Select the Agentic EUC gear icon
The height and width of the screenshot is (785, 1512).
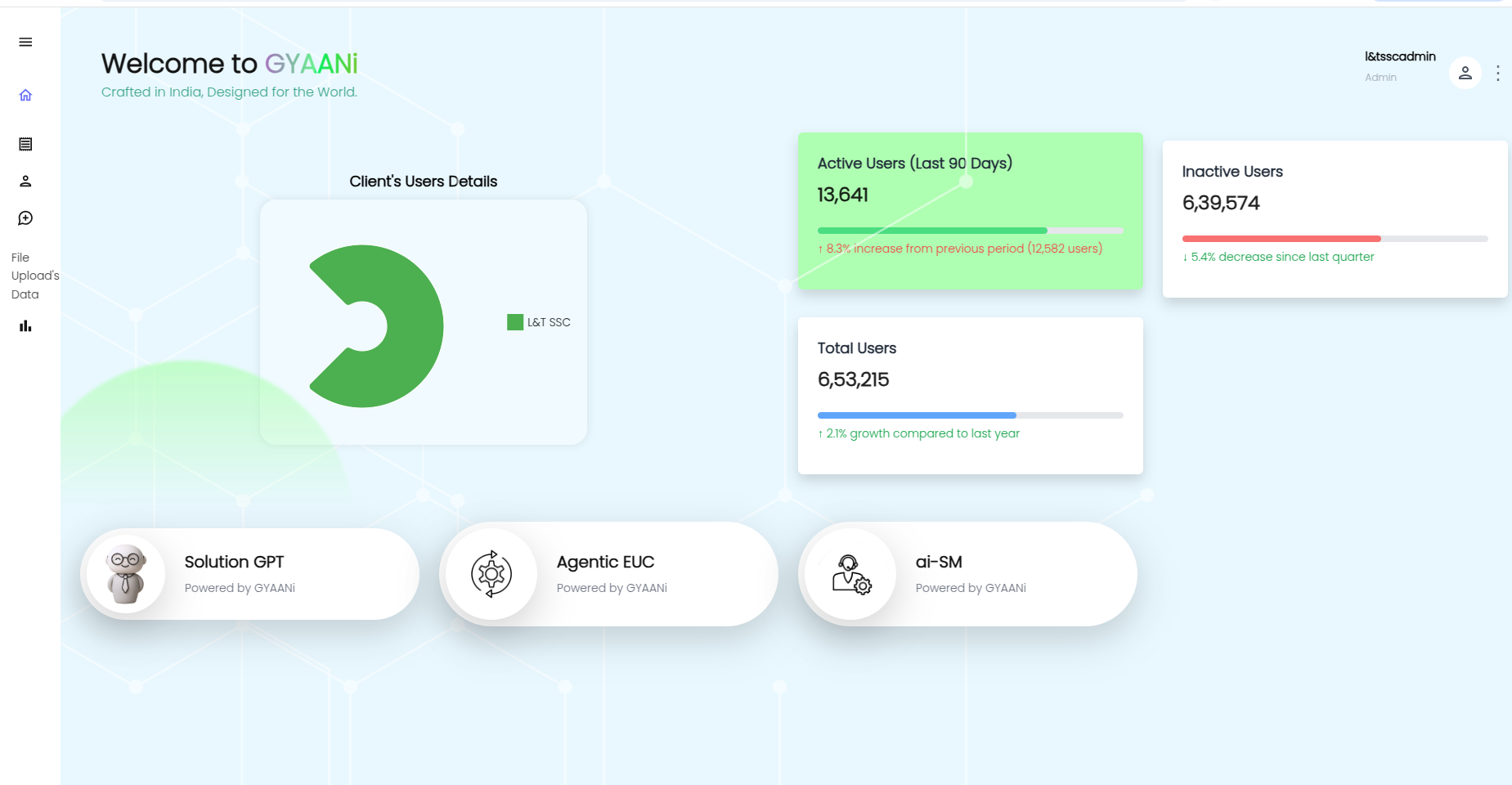489,573
